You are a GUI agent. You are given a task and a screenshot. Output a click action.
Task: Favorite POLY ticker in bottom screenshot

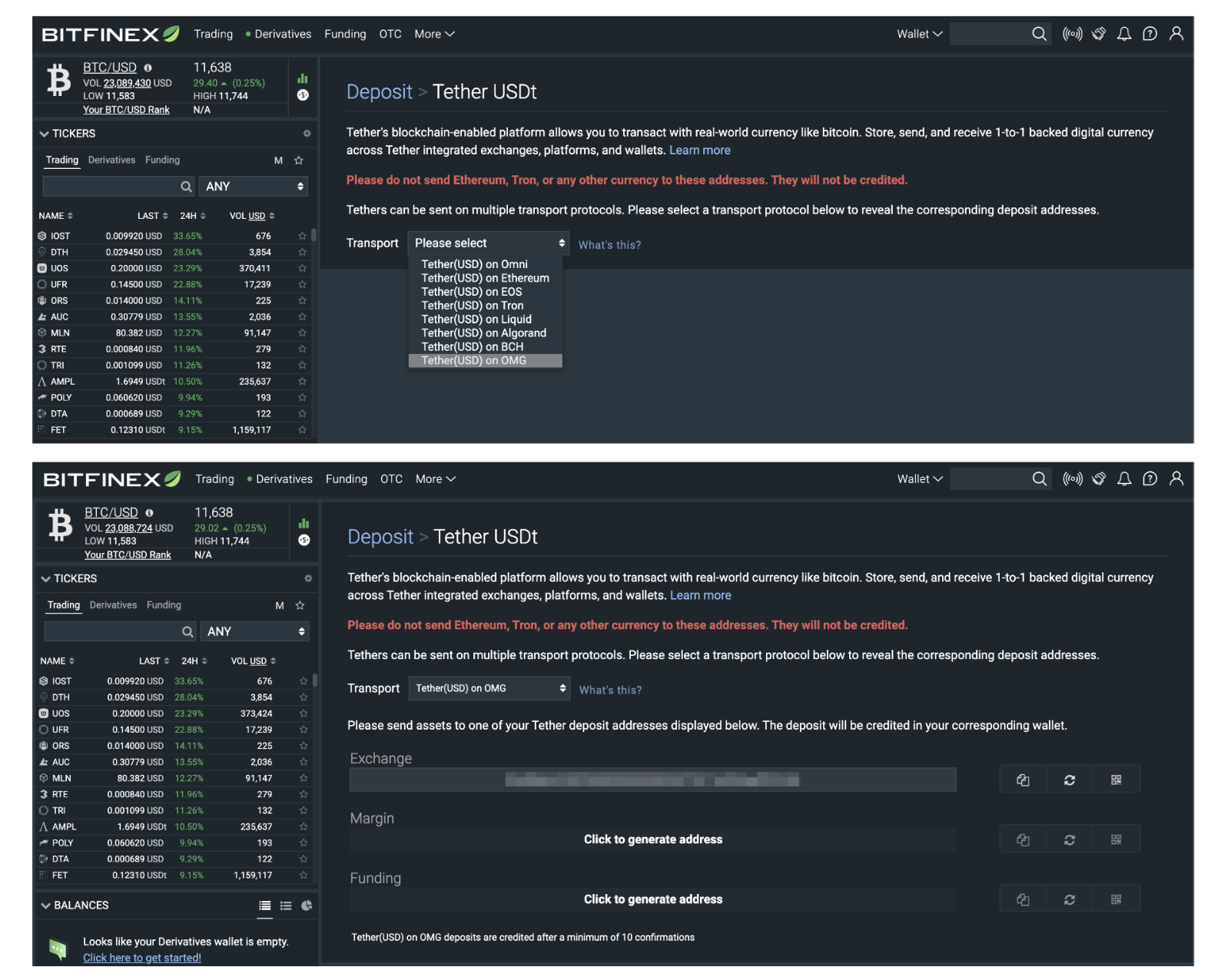click(304, 843)
